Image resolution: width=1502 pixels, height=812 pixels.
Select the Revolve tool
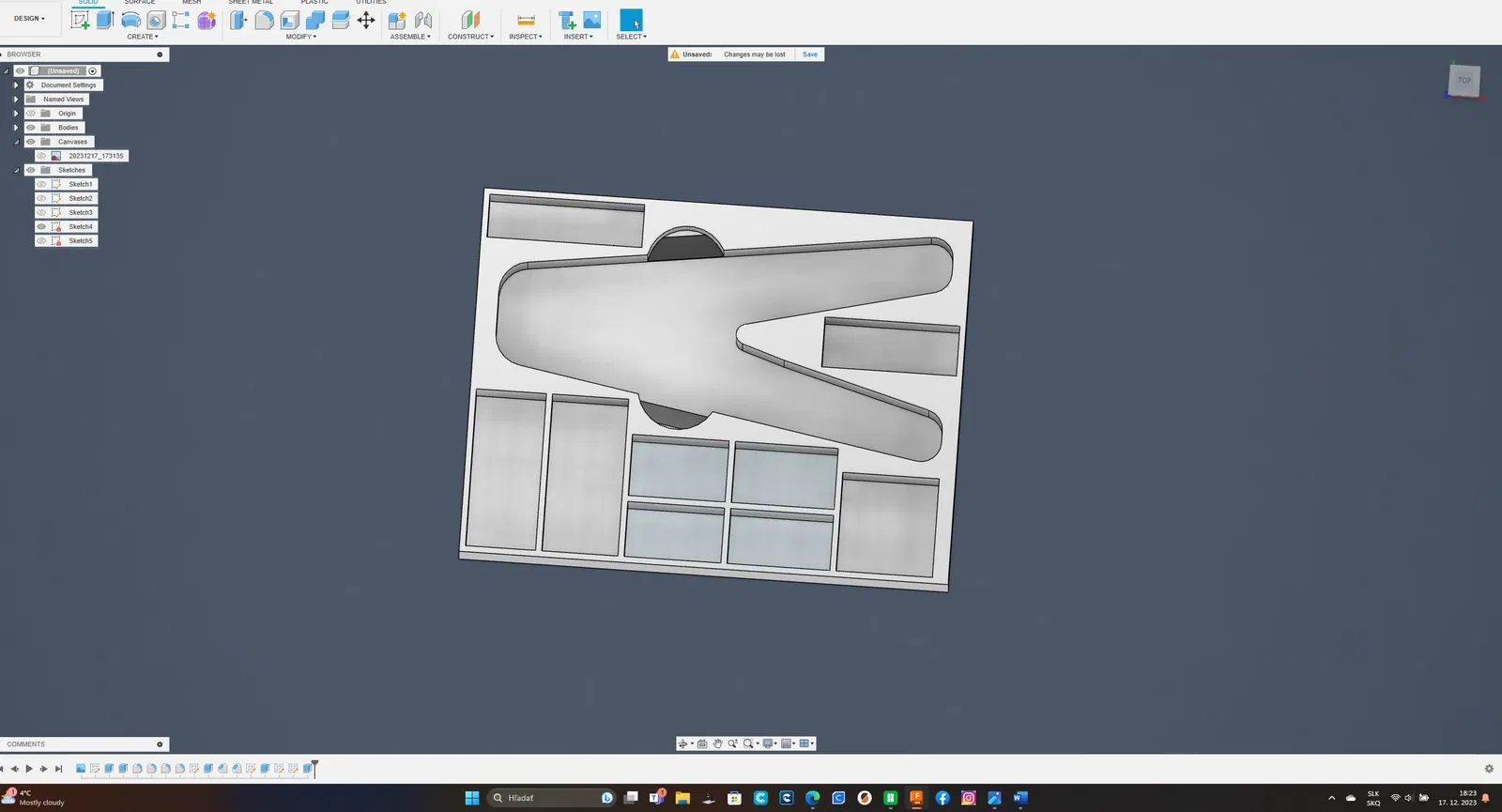tap(130, 20)
